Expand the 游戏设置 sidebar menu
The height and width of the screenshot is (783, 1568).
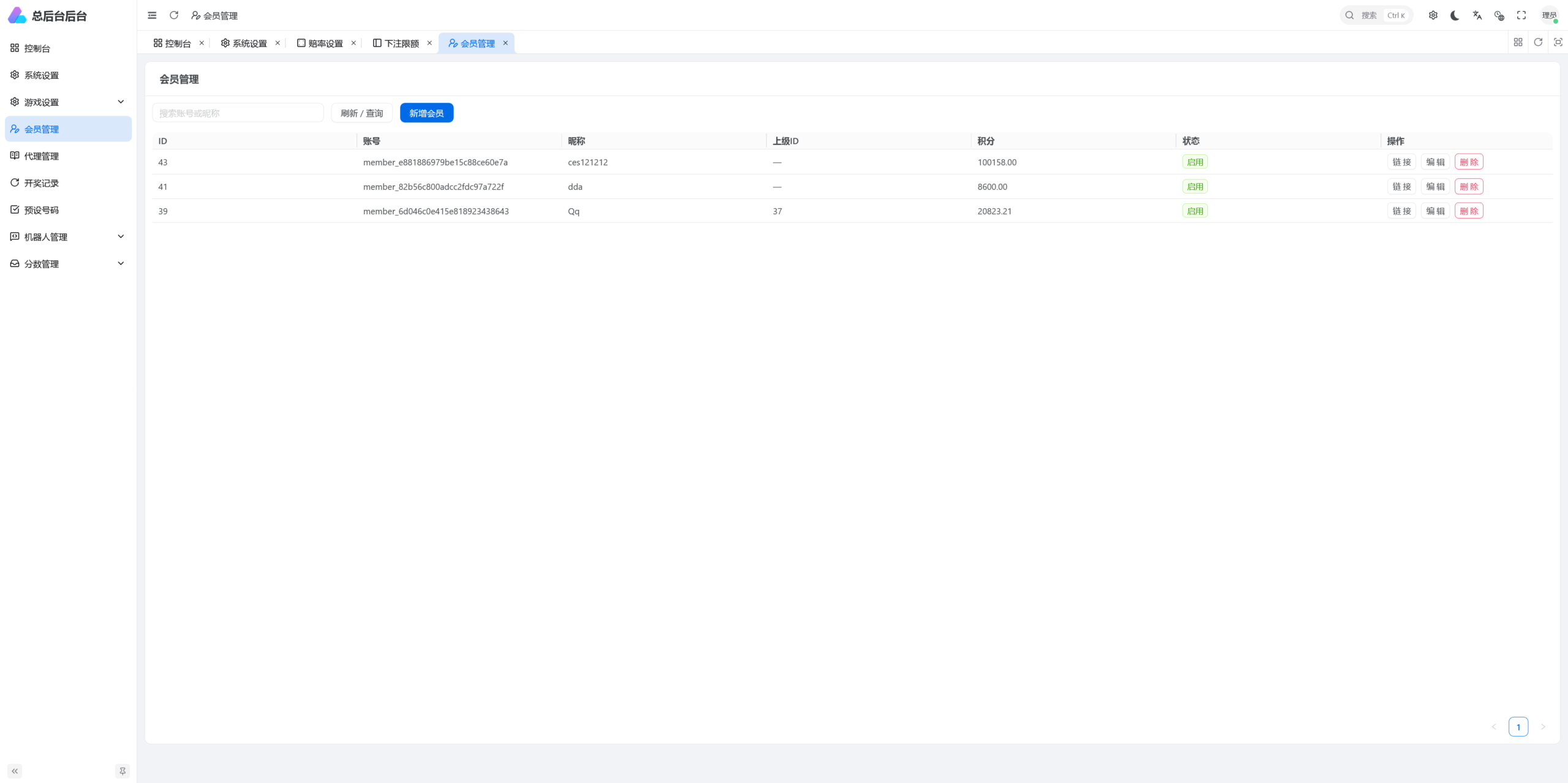(68, 102)
